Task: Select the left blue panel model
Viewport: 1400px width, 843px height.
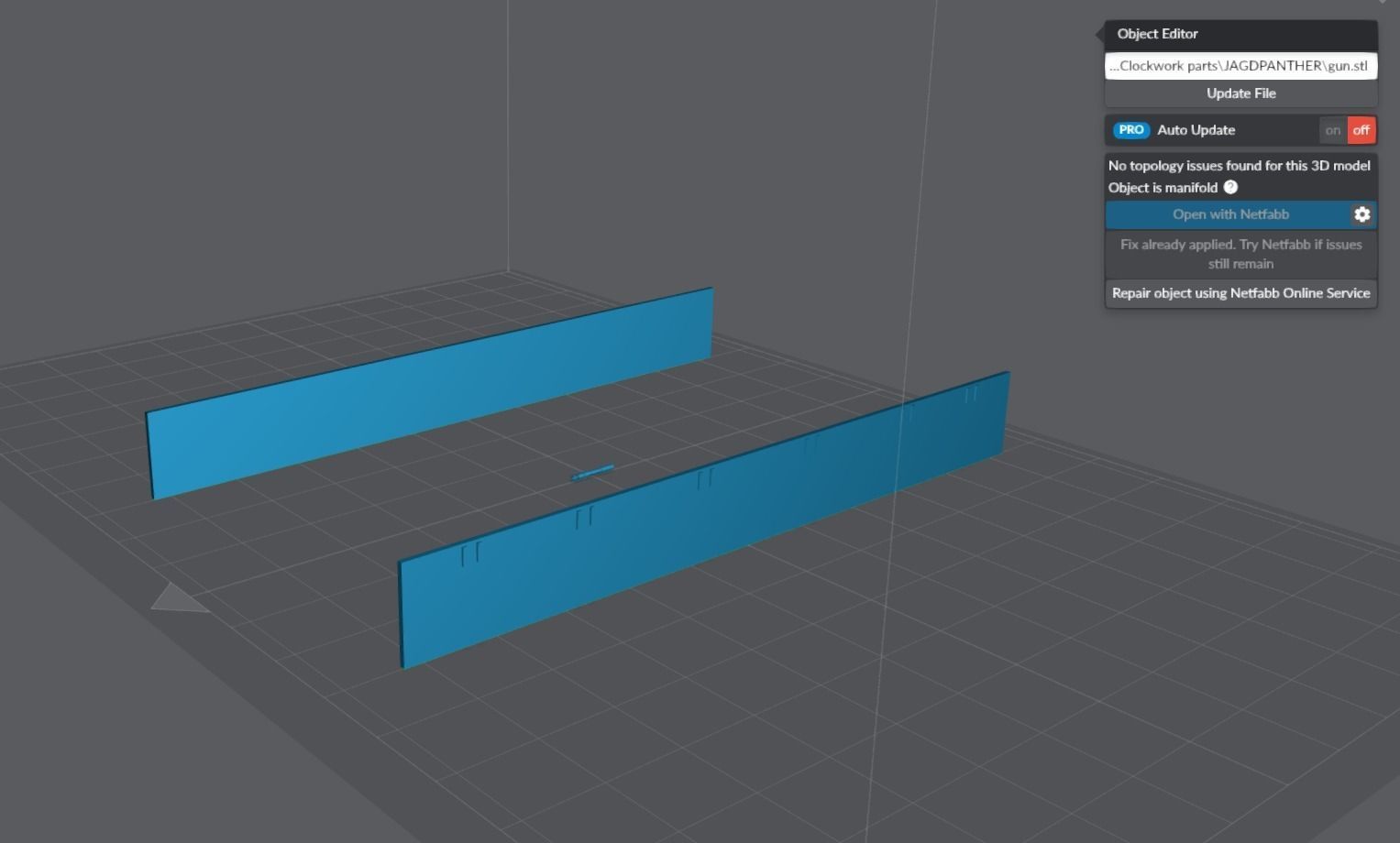Action: click(x=431, y=394)
